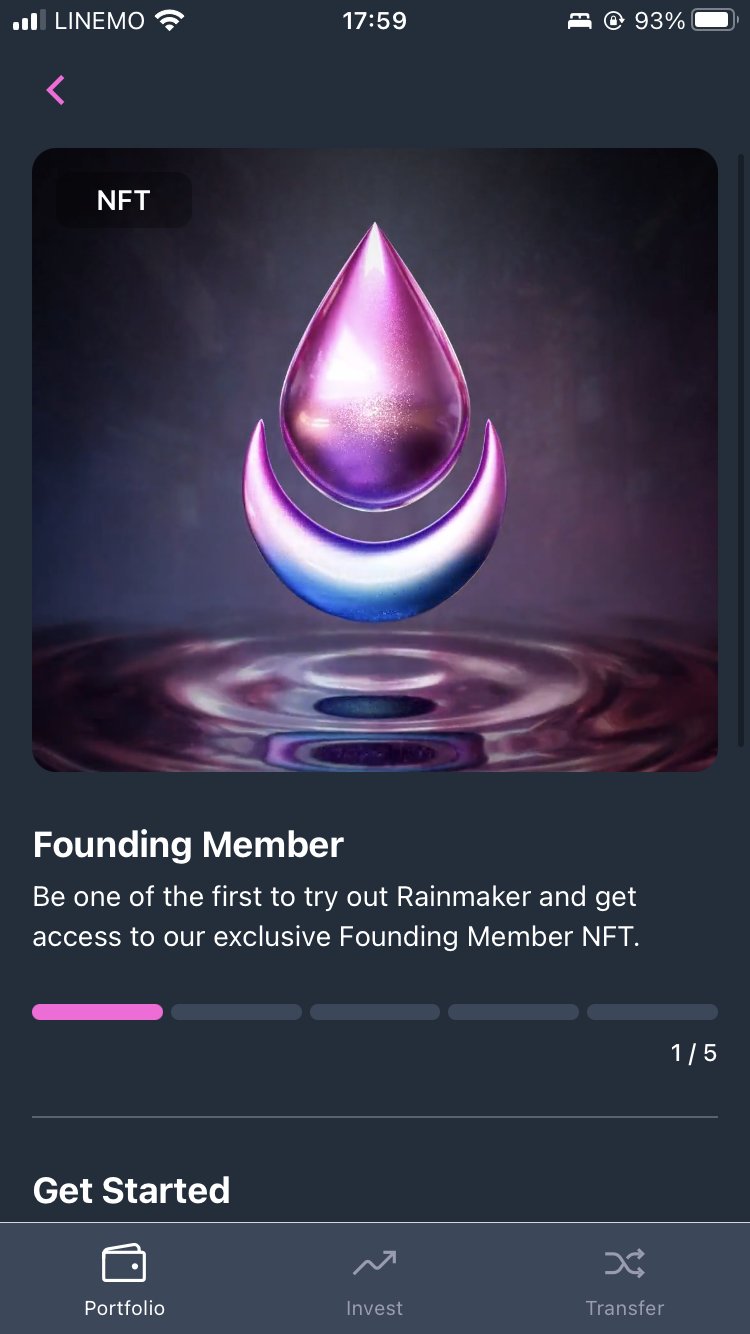This screenshot has width=750, height=1334.
Task: Select the first pink progress segment
Action: click(97, 1012)
